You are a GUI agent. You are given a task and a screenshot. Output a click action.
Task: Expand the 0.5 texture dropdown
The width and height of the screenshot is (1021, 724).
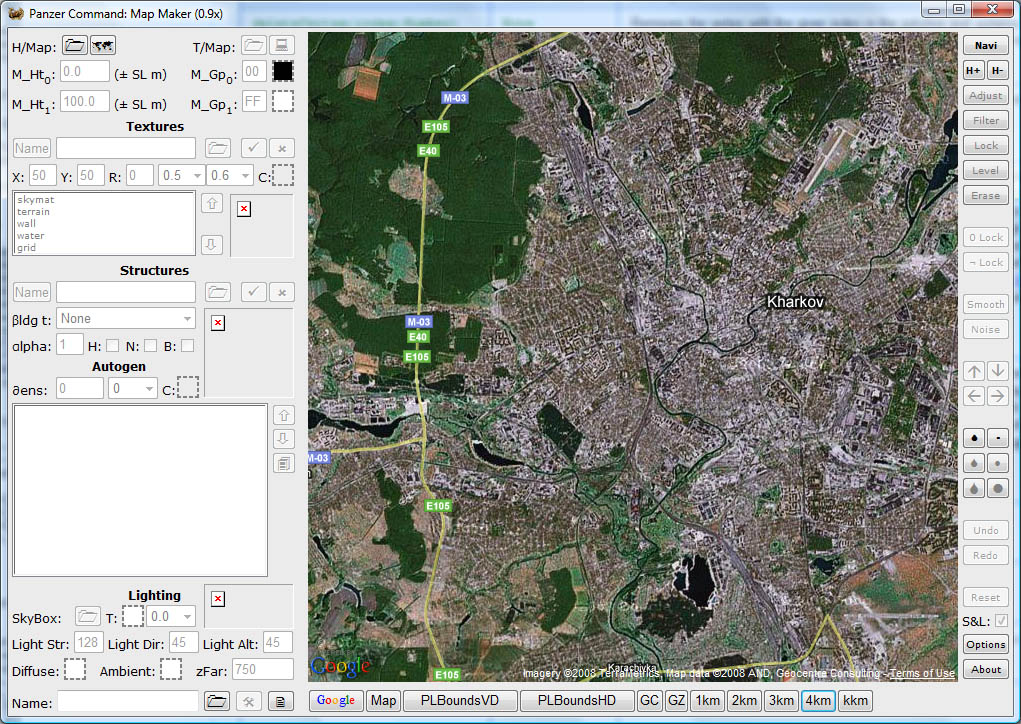(182, 176)
